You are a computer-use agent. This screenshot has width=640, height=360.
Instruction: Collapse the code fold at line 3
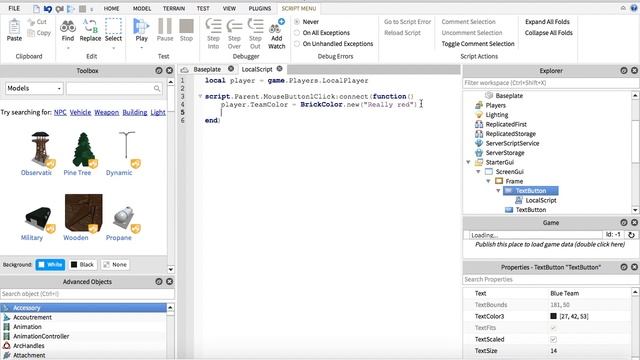click(200, 96)
